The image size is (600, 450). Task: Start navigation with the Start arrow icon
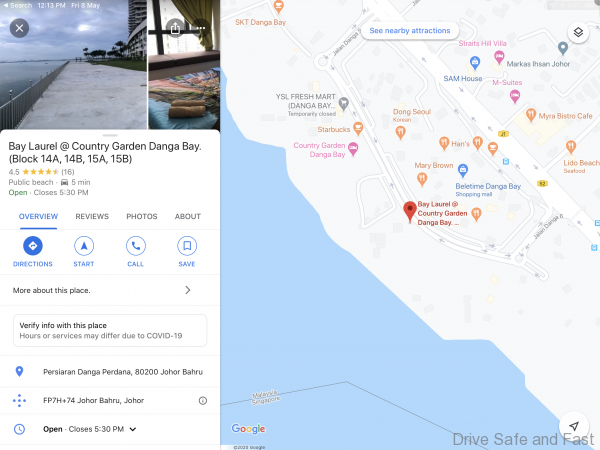(84, 246)
